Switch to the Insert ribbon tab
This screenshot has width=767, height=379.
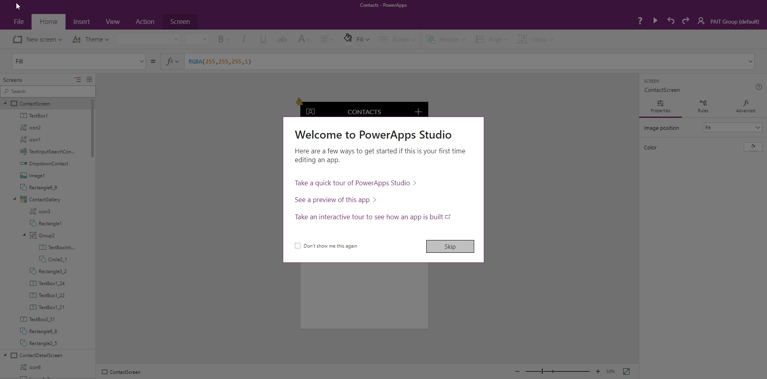(x=81, y=22)
